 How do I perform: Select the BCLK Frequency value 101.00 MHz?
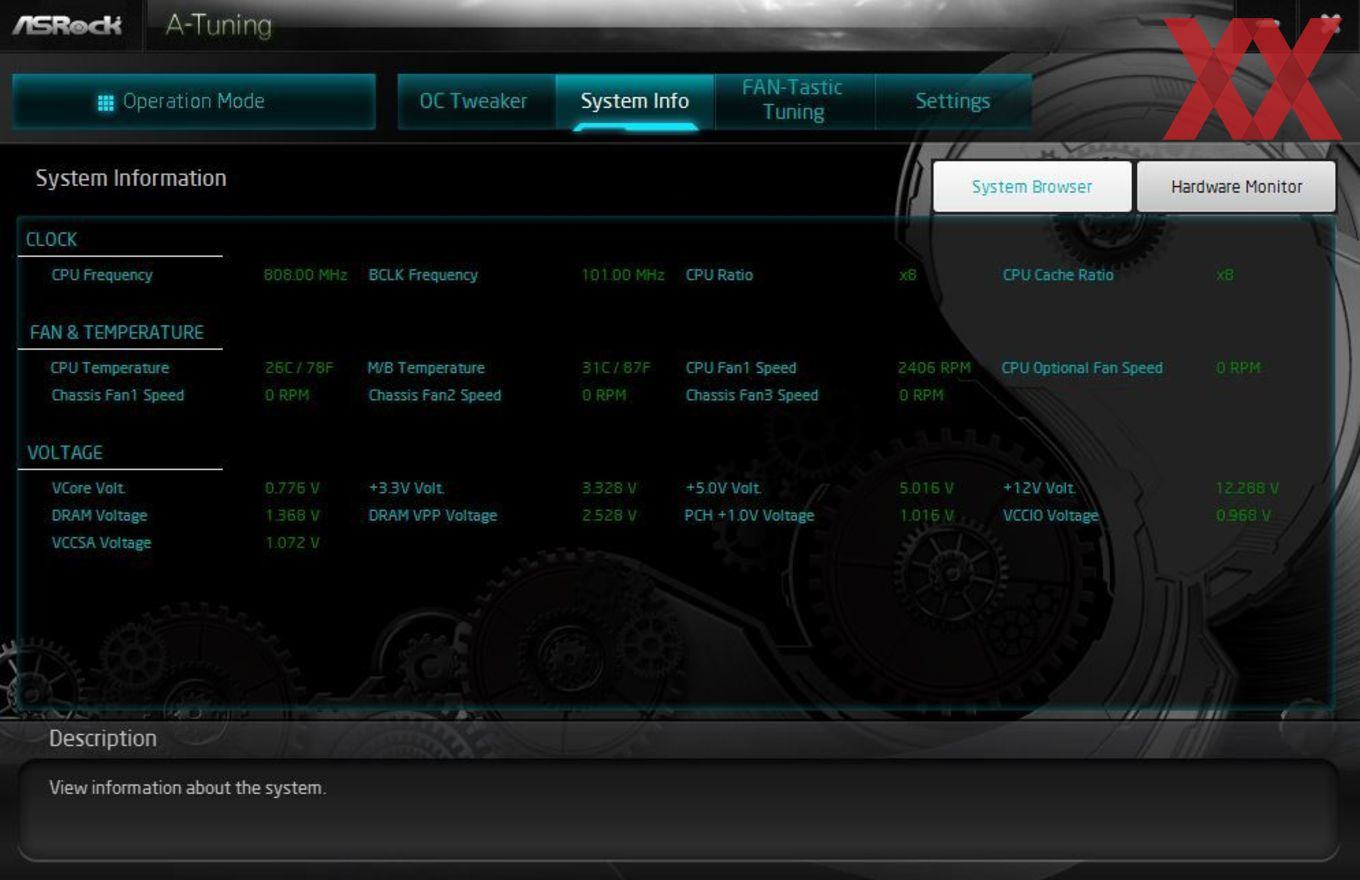pos(623,275)
